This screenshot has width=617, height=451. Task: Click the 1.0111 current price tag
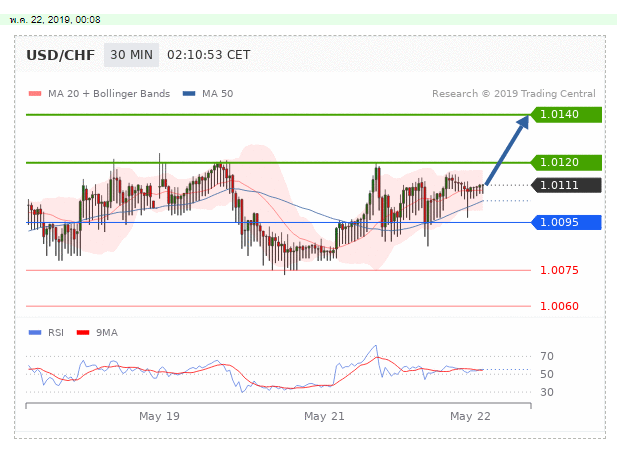pos(566,185)
